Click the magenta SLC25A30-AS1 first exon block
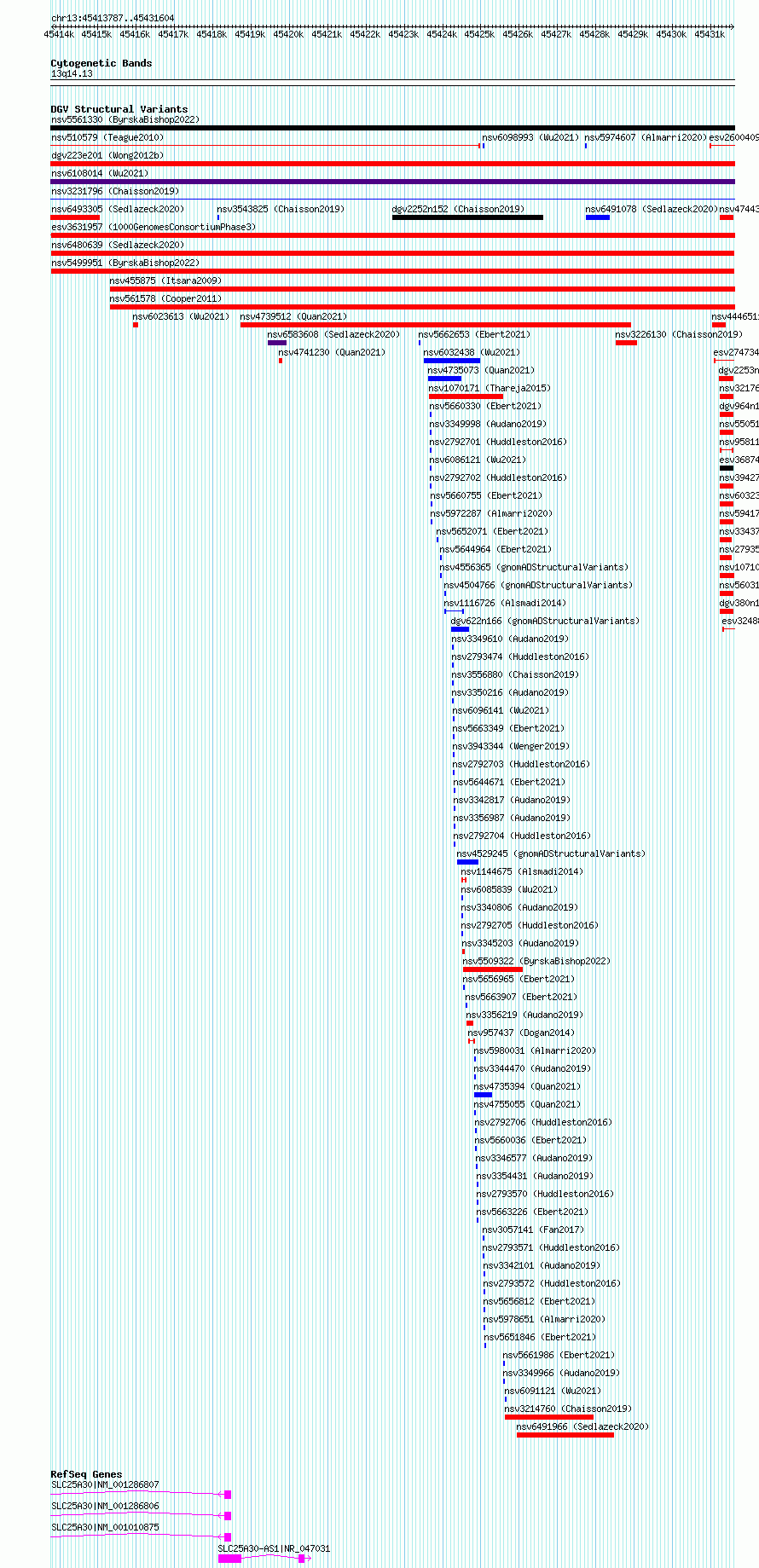Screen dimensions: 759x1568 229,1559
